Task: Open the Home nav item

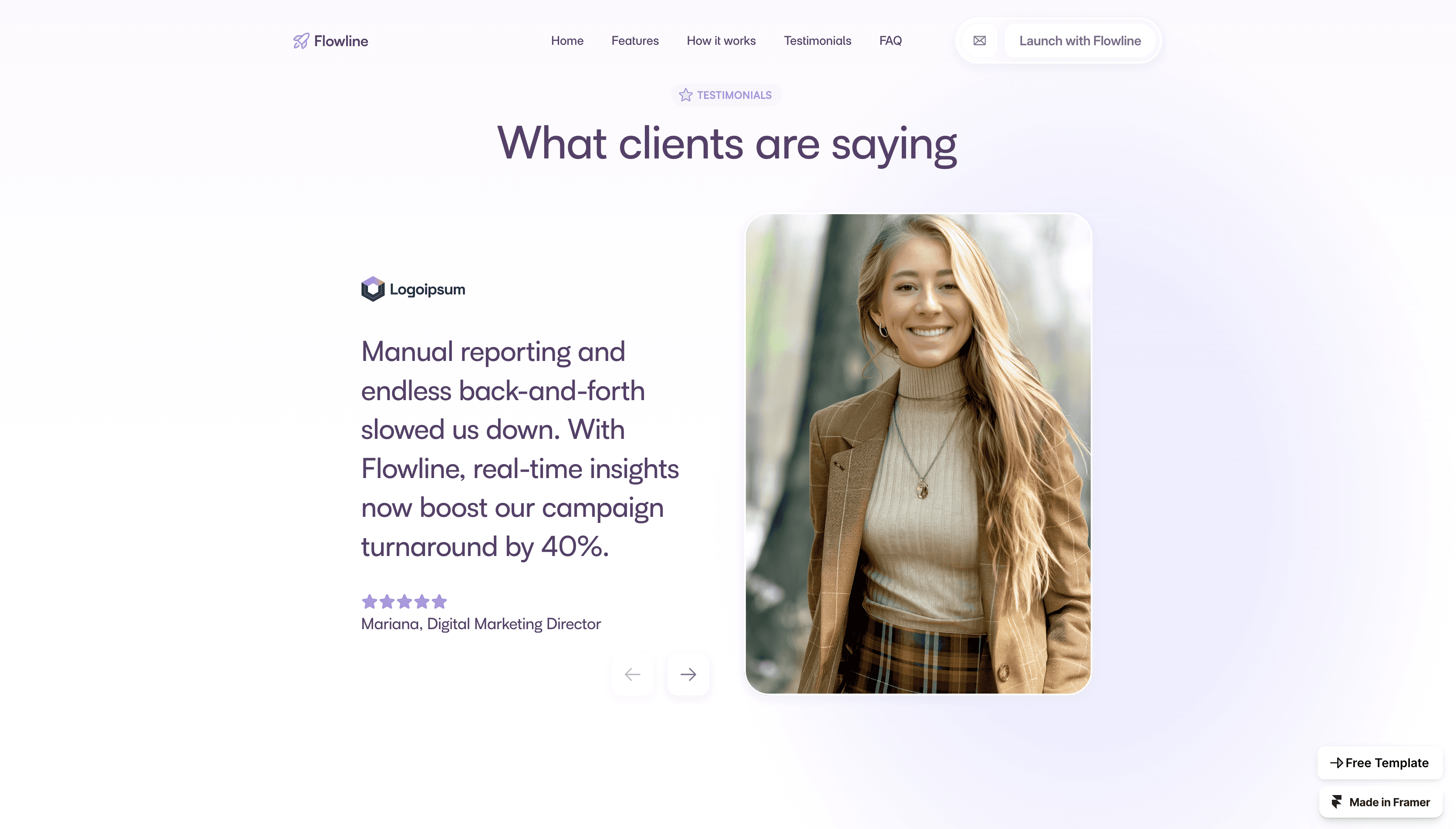Action: tap(567, 41)
